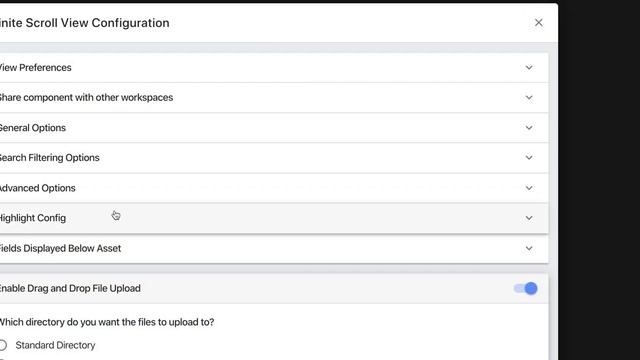Click the Highlight Config chevron icon
The width and height of the screenshot is (640, 360).
coord(529,218)
